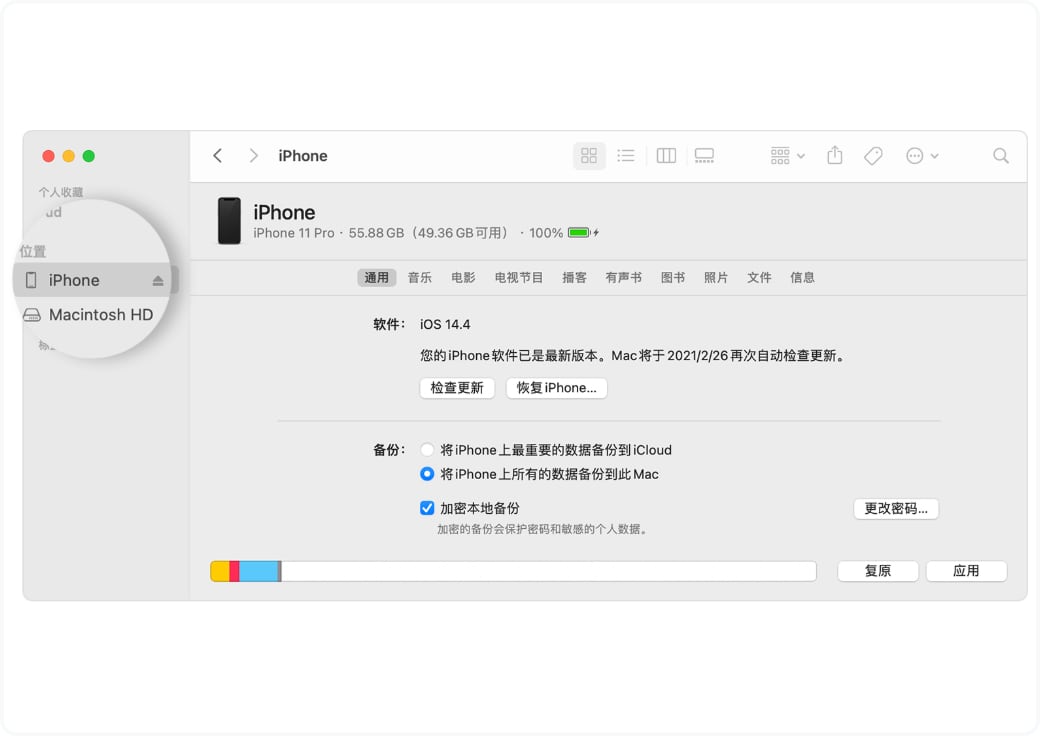Click the blue segment of storage bar
This screenshot has width=1040, height=736.
click(x=258, y=571)
